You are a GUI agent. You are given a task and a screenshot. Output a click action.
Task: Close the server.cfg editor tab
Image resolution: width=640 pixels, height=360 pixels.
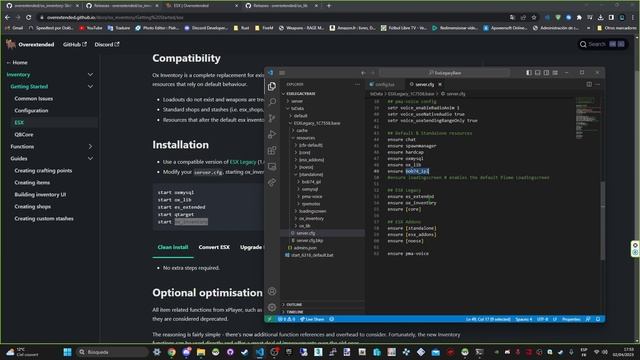point(440,84)
